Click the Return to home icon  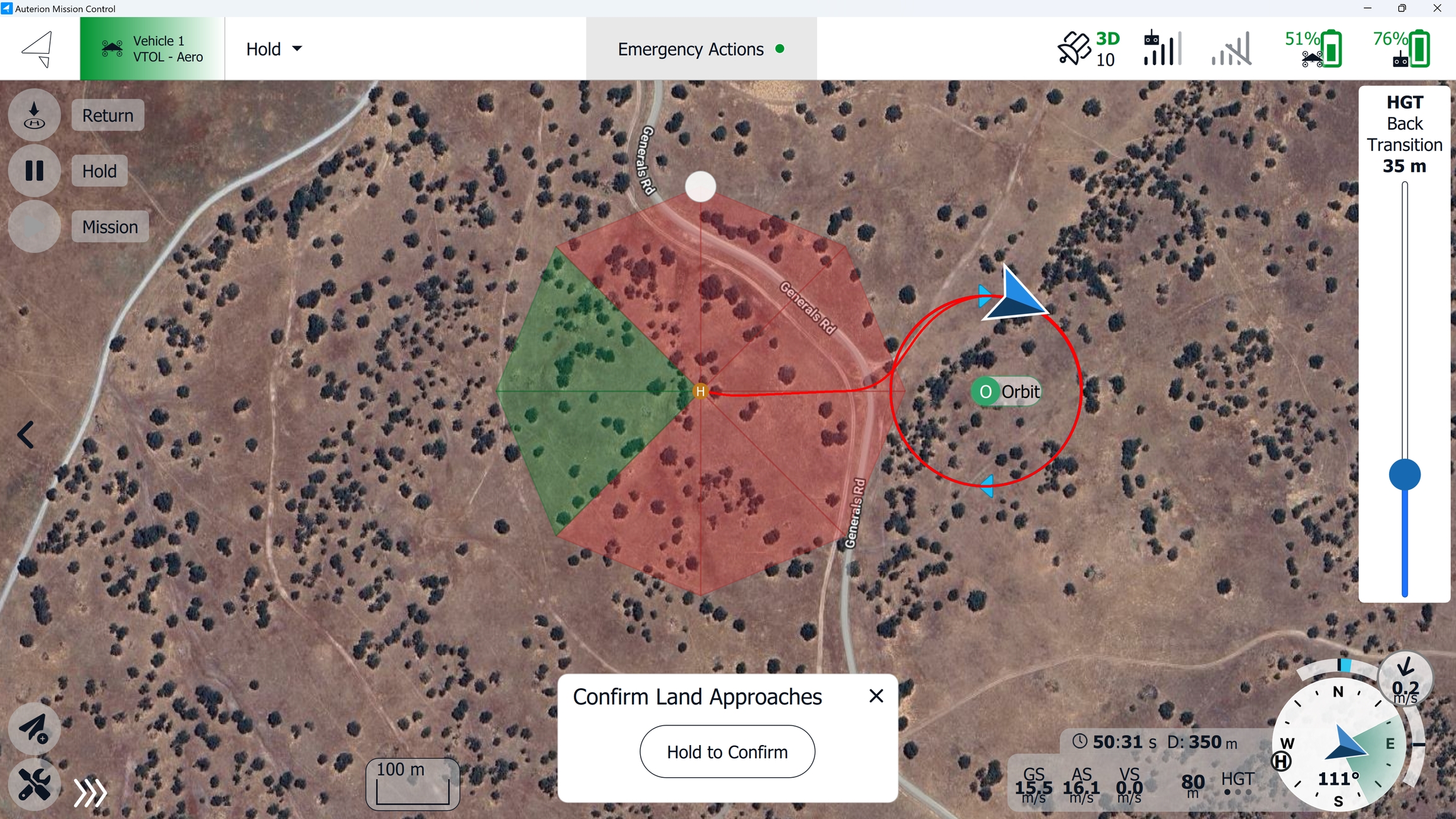click(34, 115)
